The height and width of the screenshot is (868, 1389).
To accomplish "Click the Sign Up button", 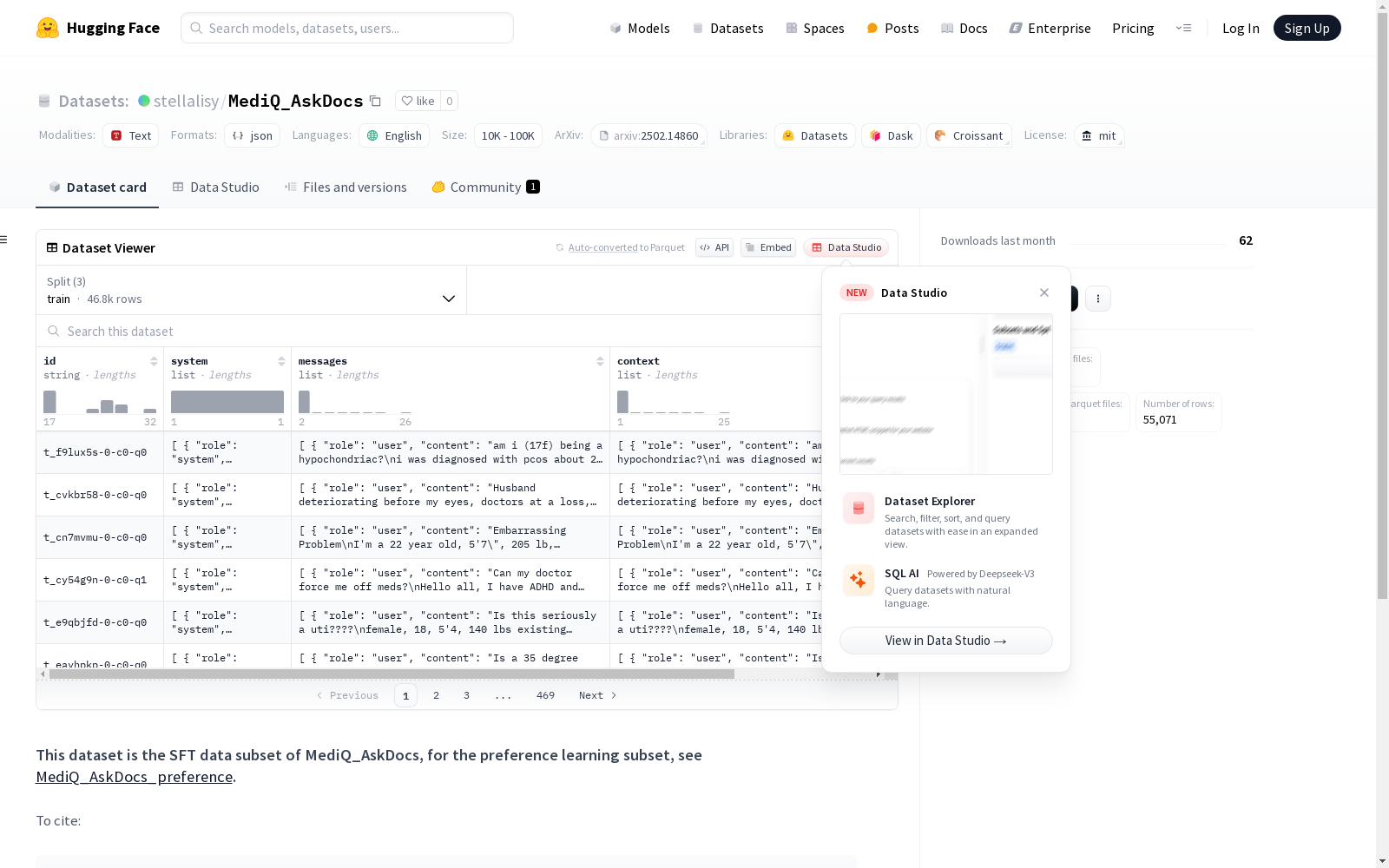I will click(x=1307, y=28).
